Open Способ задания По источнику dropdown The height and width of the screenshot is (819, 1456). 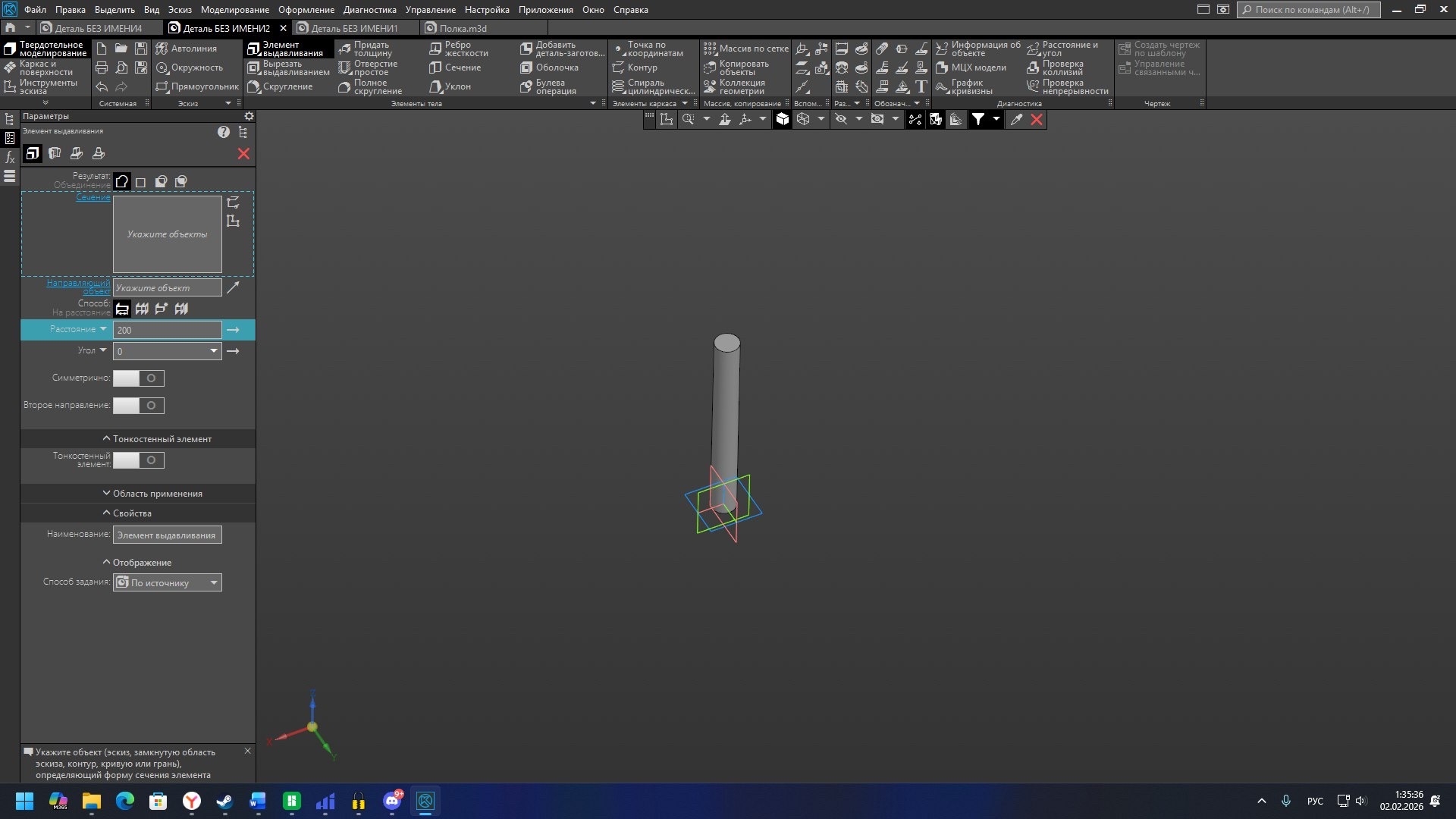(x=214, y=582)
